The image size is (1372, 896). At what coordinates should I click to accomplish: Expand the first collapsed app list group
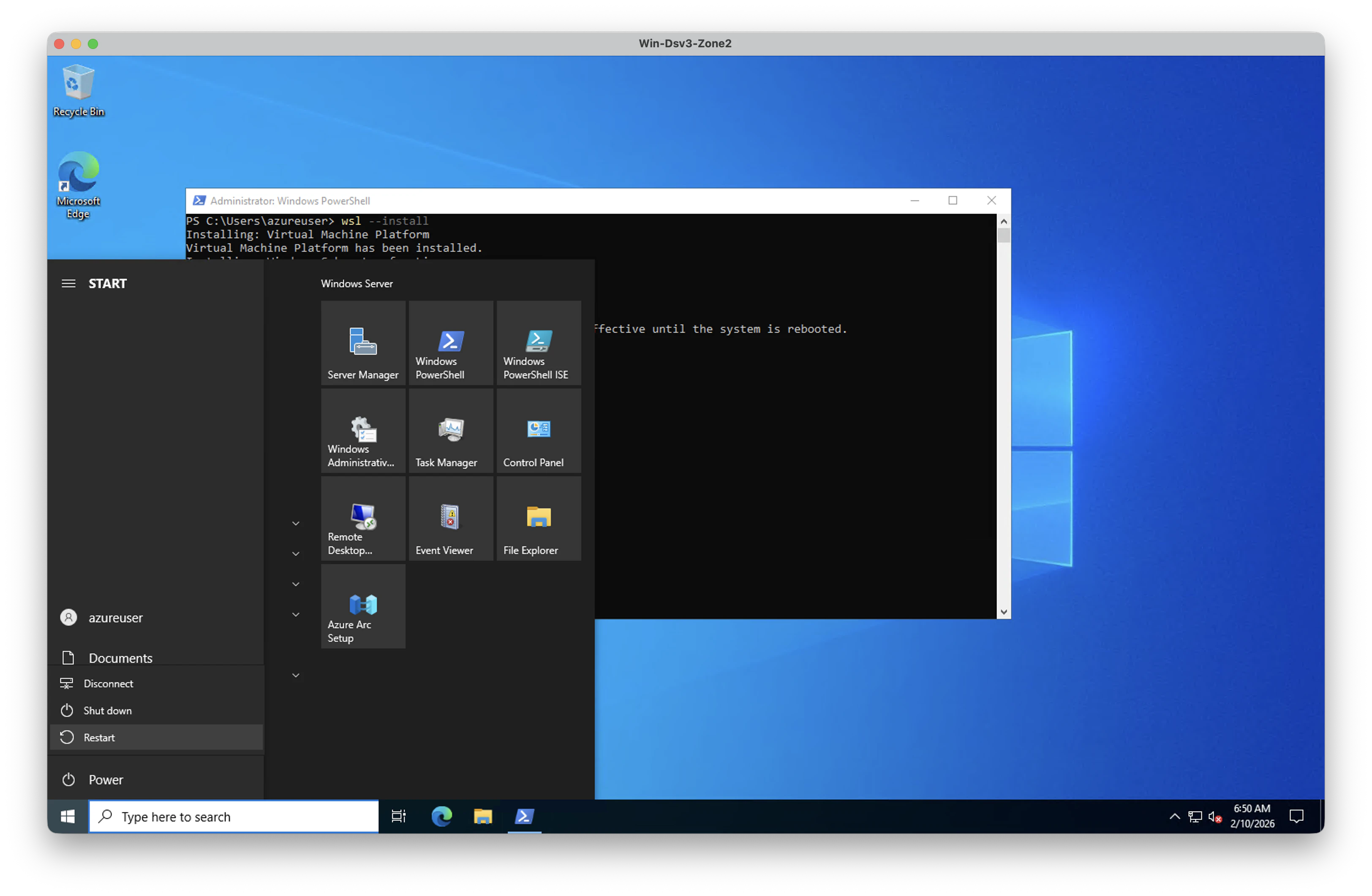(x=296, y=523)
